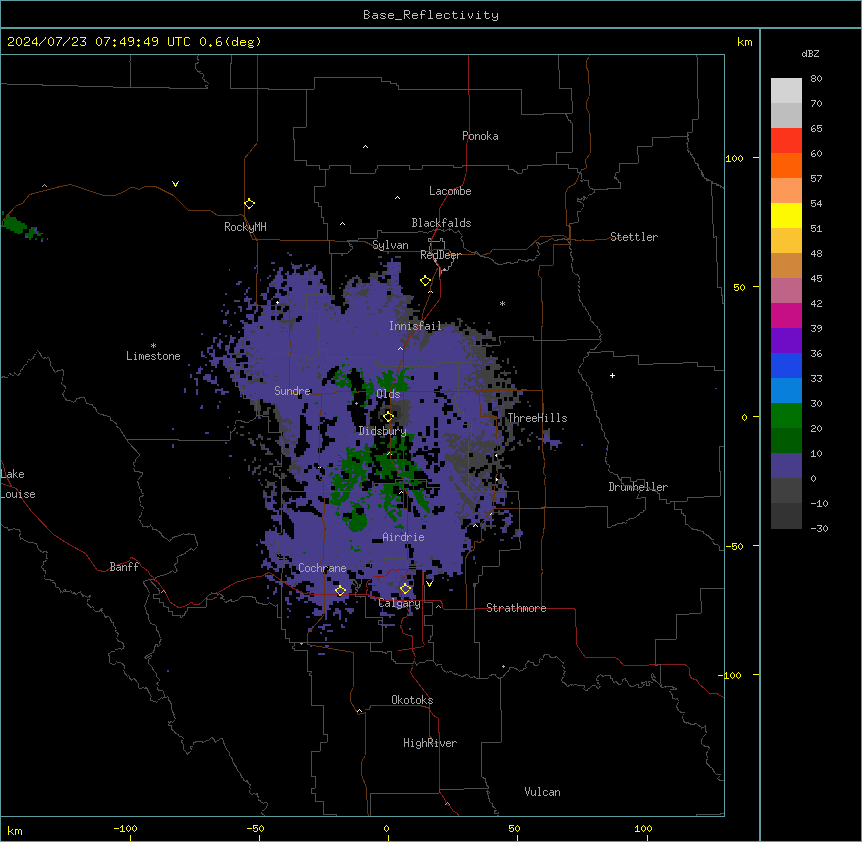Click the blue 36 dBZ legend swatch

click(x=786, y=365)
